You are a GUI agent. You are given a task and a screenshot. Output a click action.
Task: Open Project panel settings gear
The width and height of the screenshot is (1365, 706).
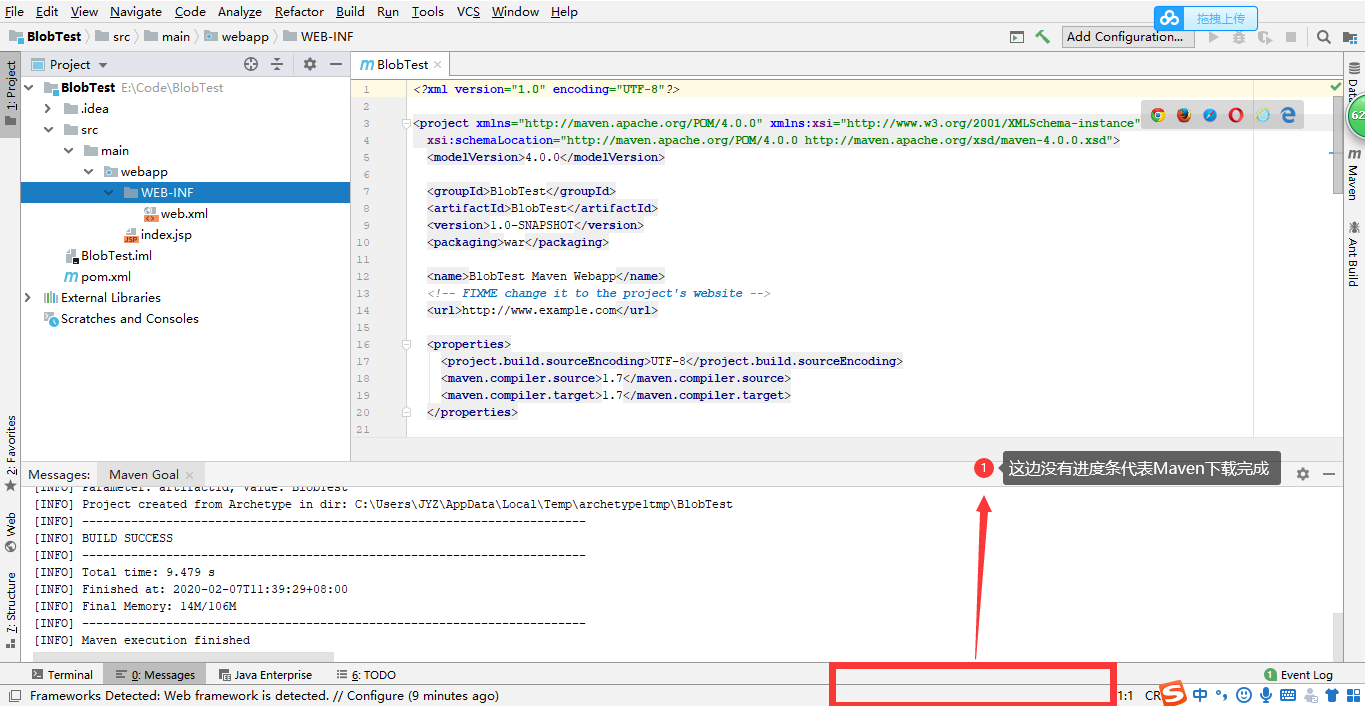pyautogui.click(x=310, y=64)
